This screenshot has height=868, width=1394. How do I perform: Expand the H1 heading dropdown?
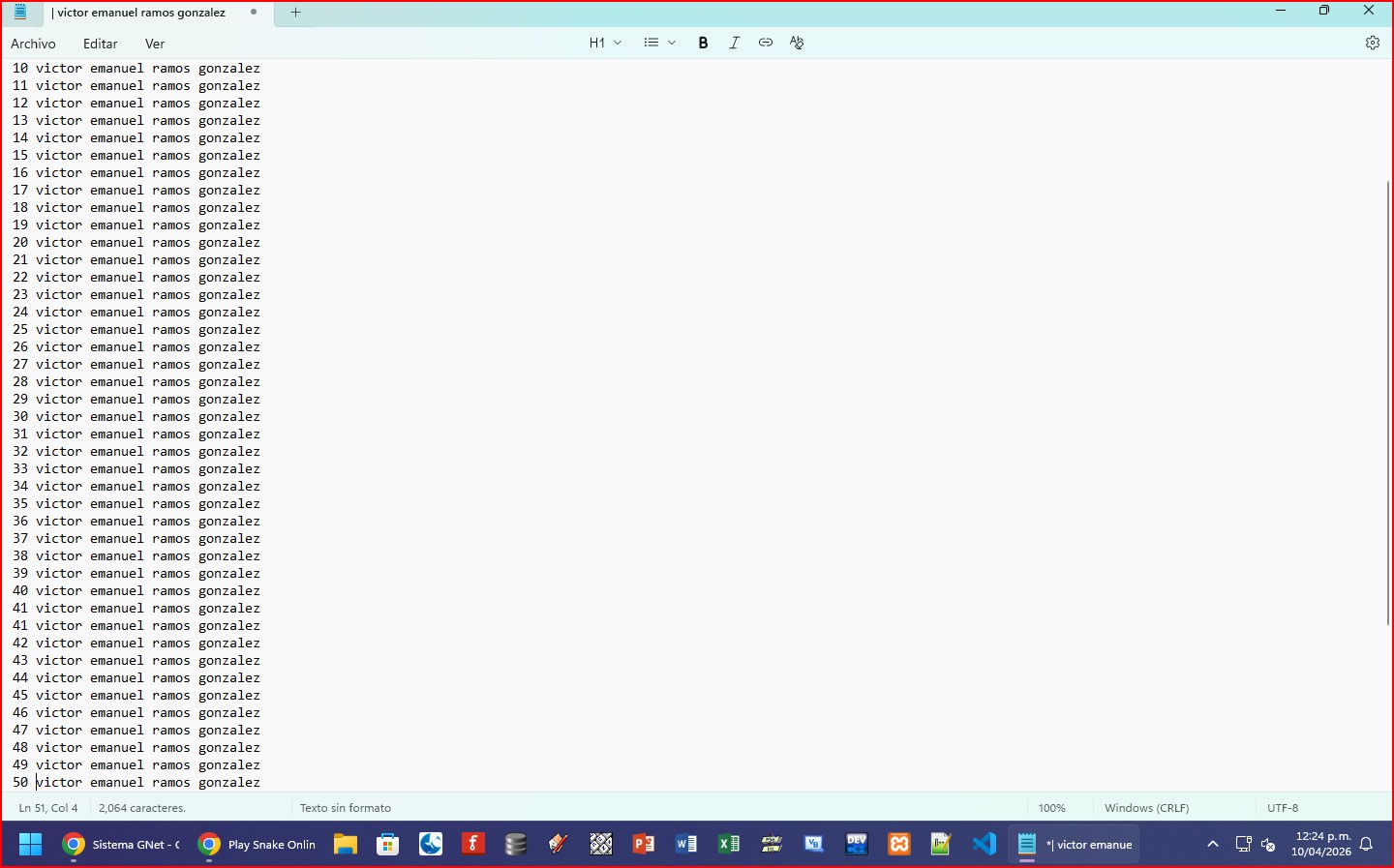coord(605,43)
